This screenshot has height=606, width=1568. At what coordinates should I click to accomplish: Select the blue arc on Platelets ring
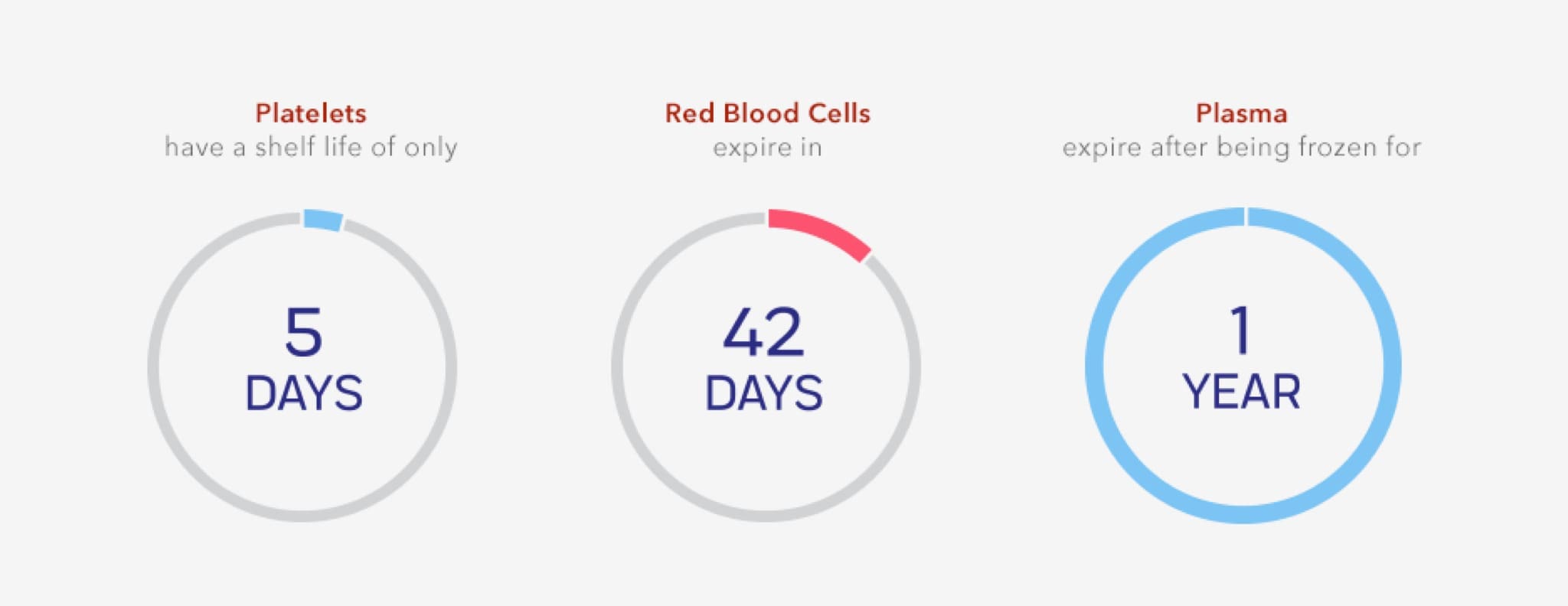(322, 220)
